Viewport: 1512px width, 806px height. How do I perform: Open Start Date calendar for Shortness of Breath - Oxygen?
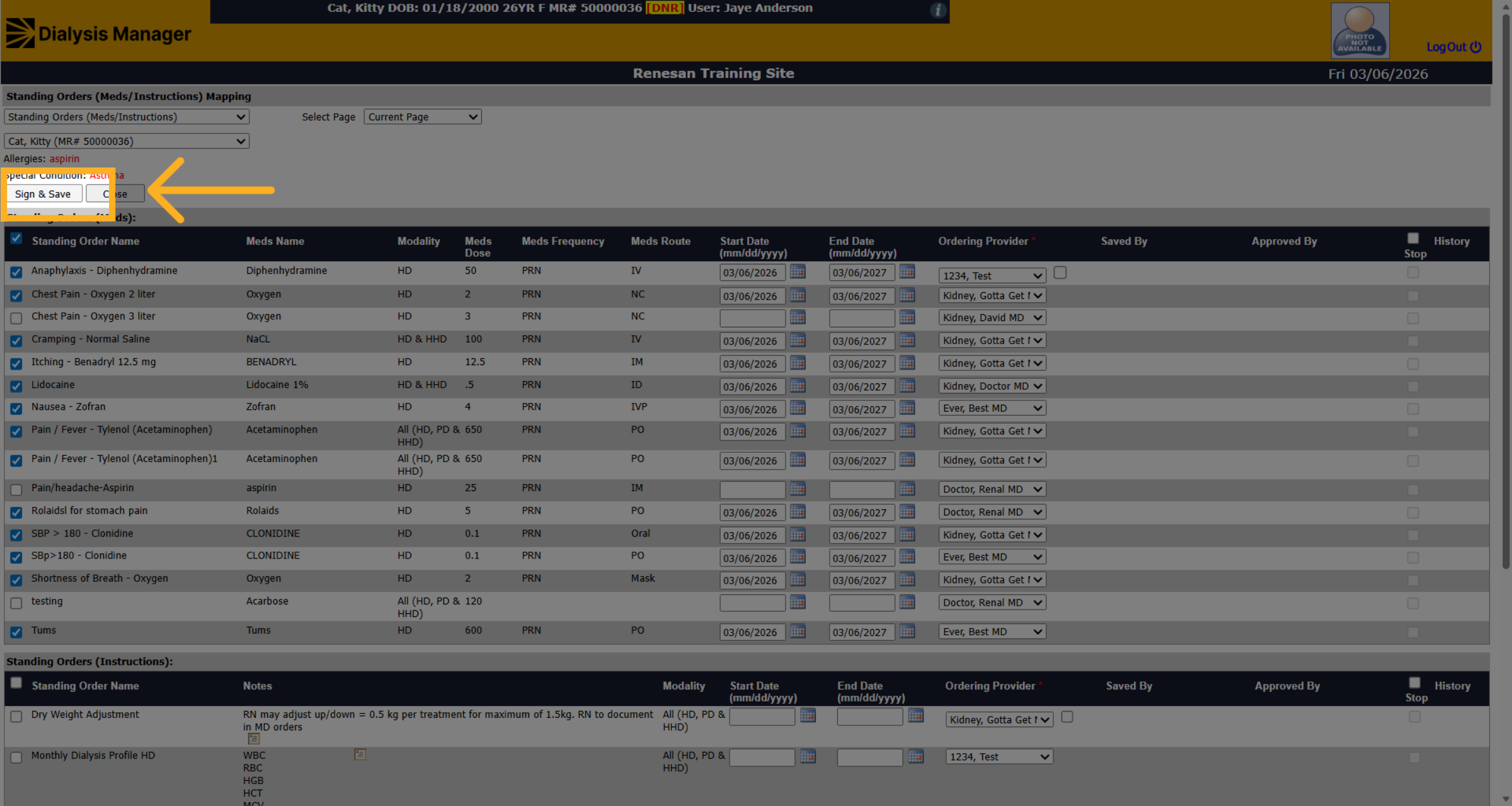tap(798, 580)
